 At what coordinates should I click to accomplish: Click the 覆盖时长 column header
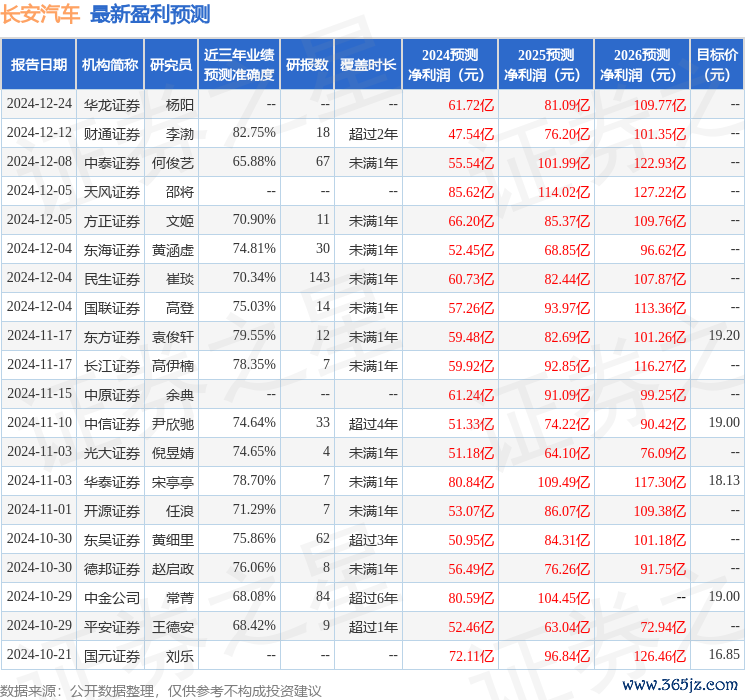pyautogui.click(x=368, y=65)
